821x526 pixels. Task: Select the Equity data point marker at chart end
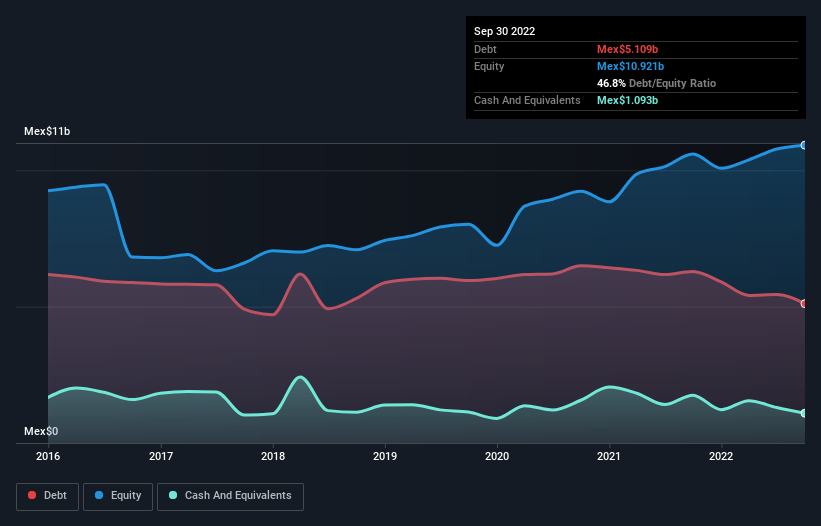(804, 146)
